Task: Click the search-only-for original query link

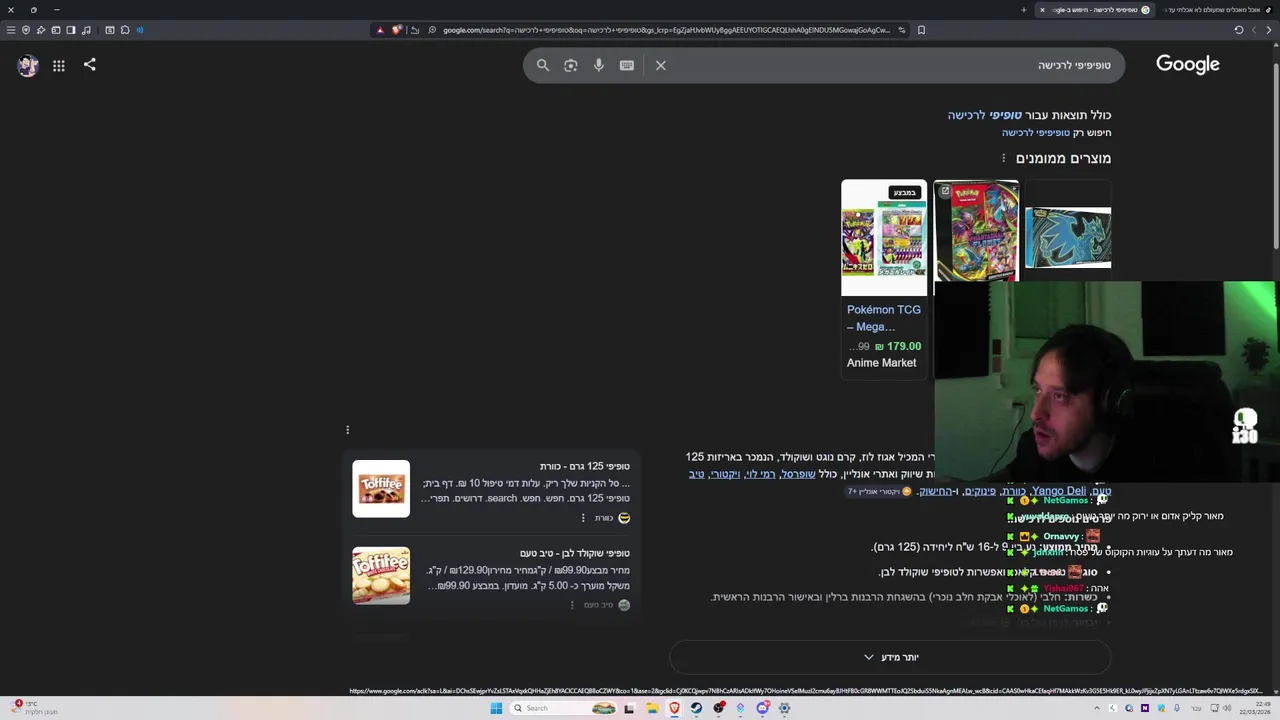Action: (1036, 132)
